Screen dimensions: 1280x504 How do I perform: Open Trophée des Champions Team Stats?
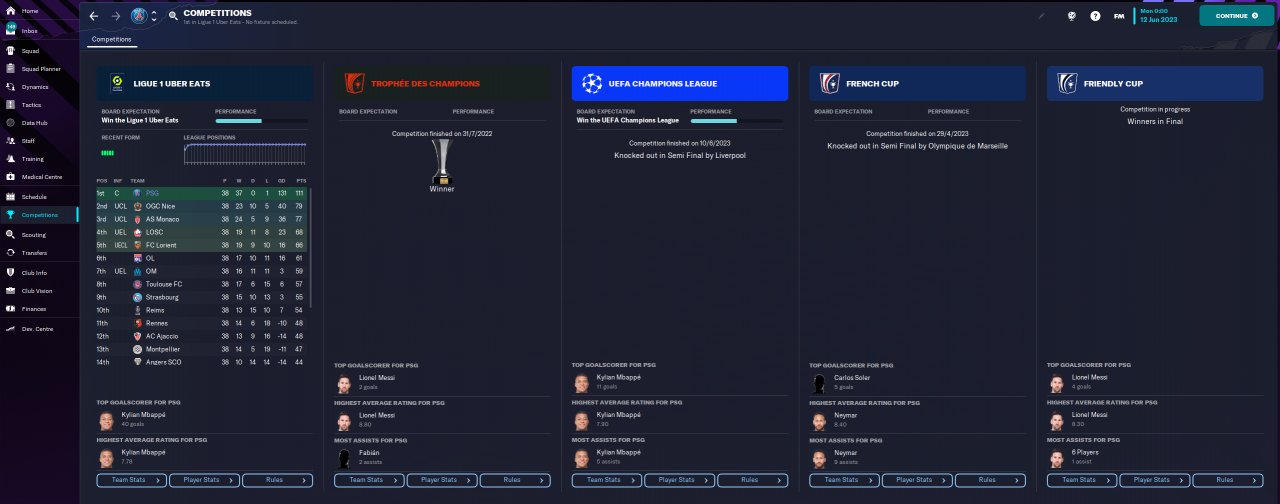tap(369, 480)
